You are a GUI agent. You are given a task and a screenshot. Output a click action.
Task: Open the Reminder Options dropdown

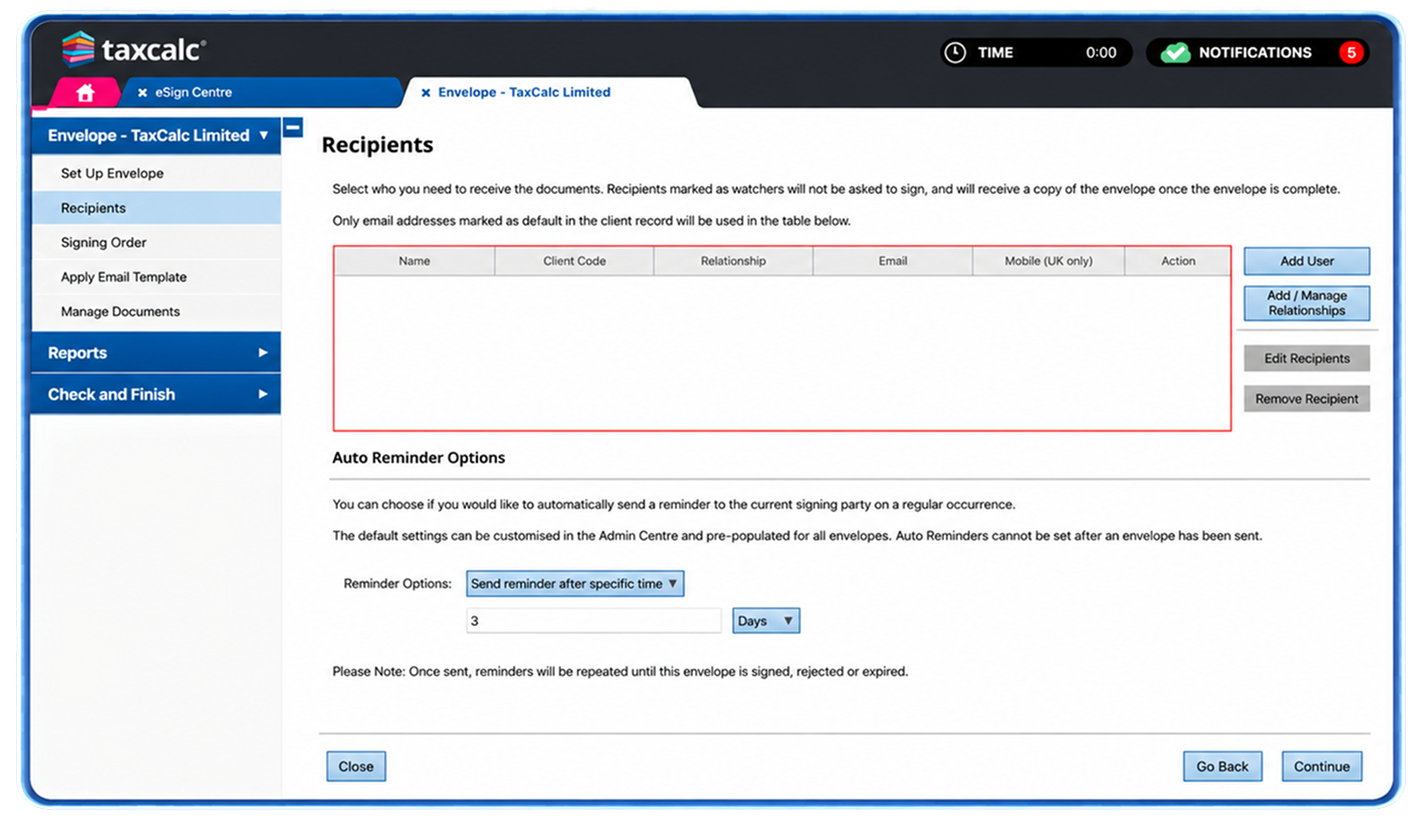575,584
